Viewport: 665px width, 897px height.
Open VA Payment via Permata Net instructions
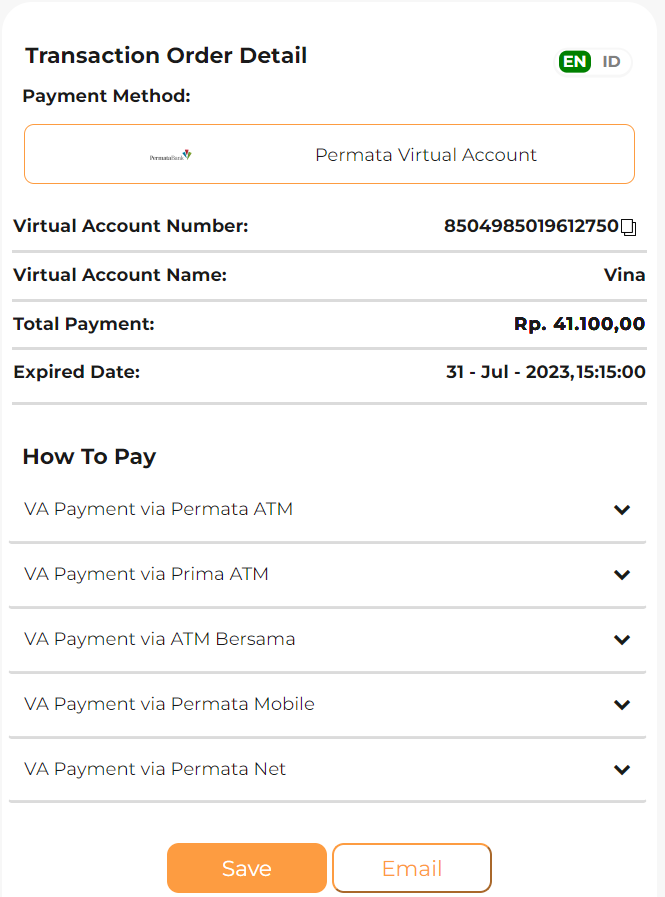pos(155,769)
